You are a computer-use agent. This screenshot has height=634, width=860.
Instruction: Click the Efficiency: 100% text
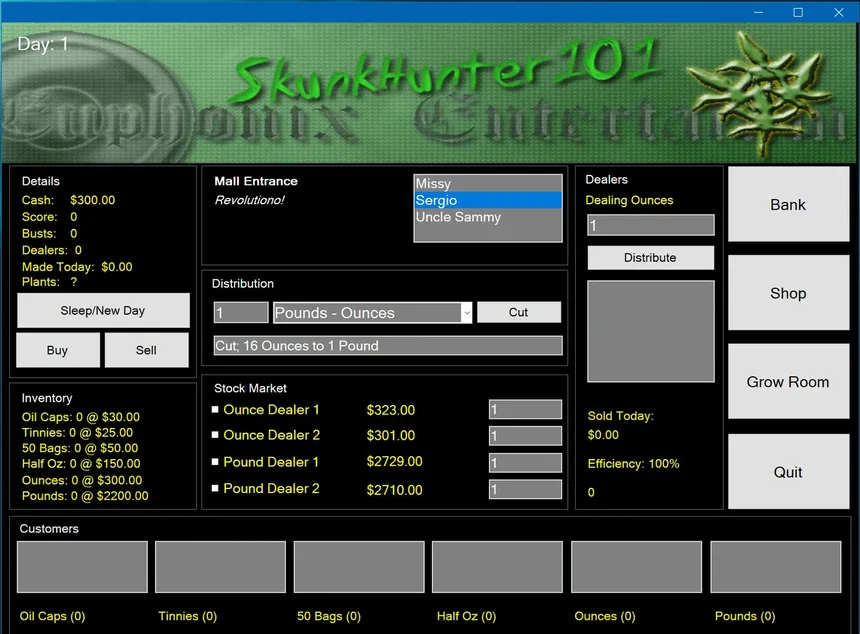pyautogui.click(x=633, y=463)
